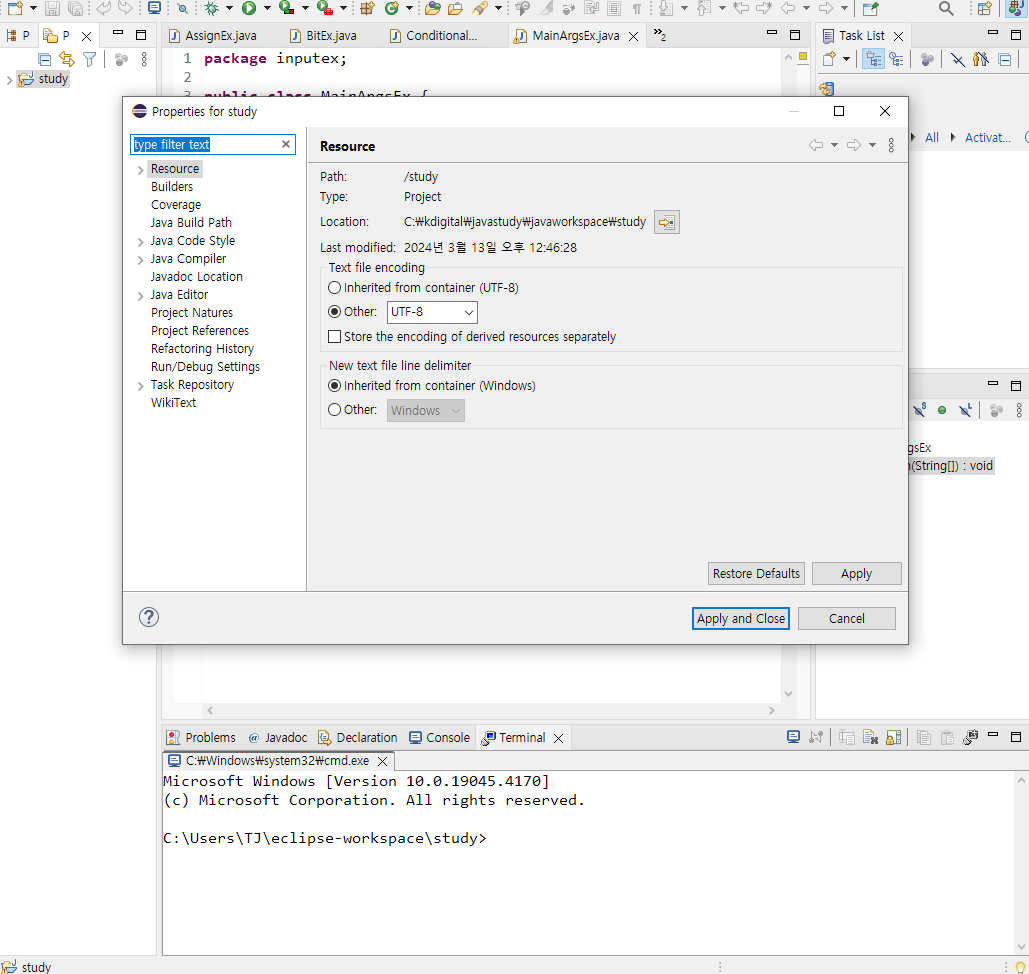Click the green Run button in toolbar
The height and width of the screenshot is (974, 1029).
249,8
